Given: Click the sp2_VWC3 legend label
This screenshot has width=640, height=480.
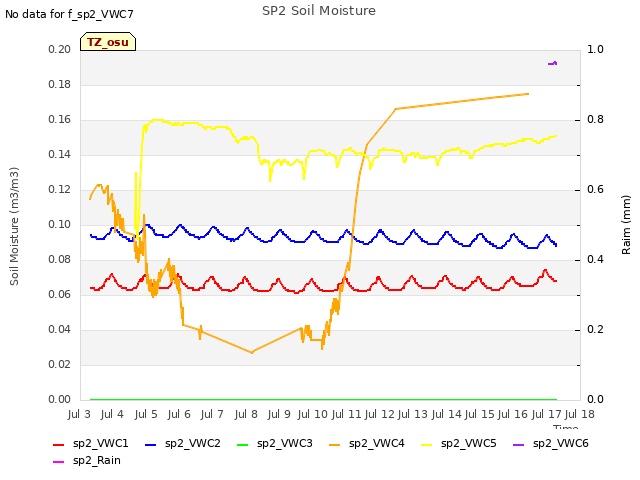Looking at the screenshot, I should (x=284, y=444).
